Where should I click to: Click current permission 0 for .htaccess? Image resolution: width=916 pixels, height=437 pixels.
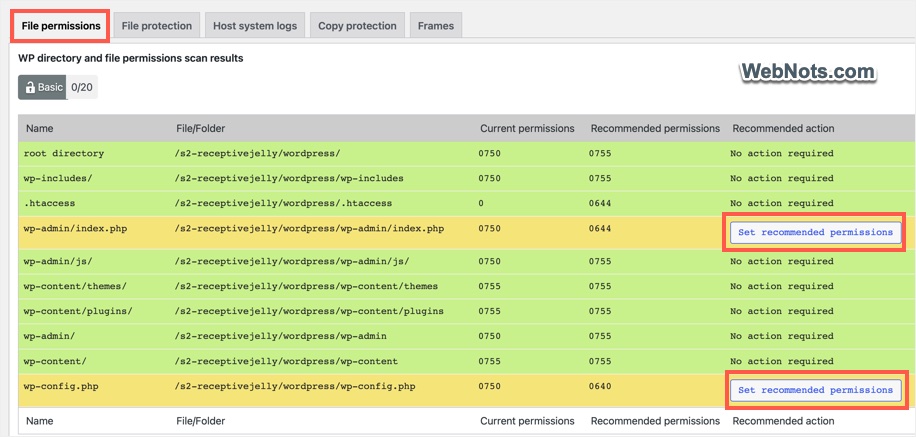481,203
